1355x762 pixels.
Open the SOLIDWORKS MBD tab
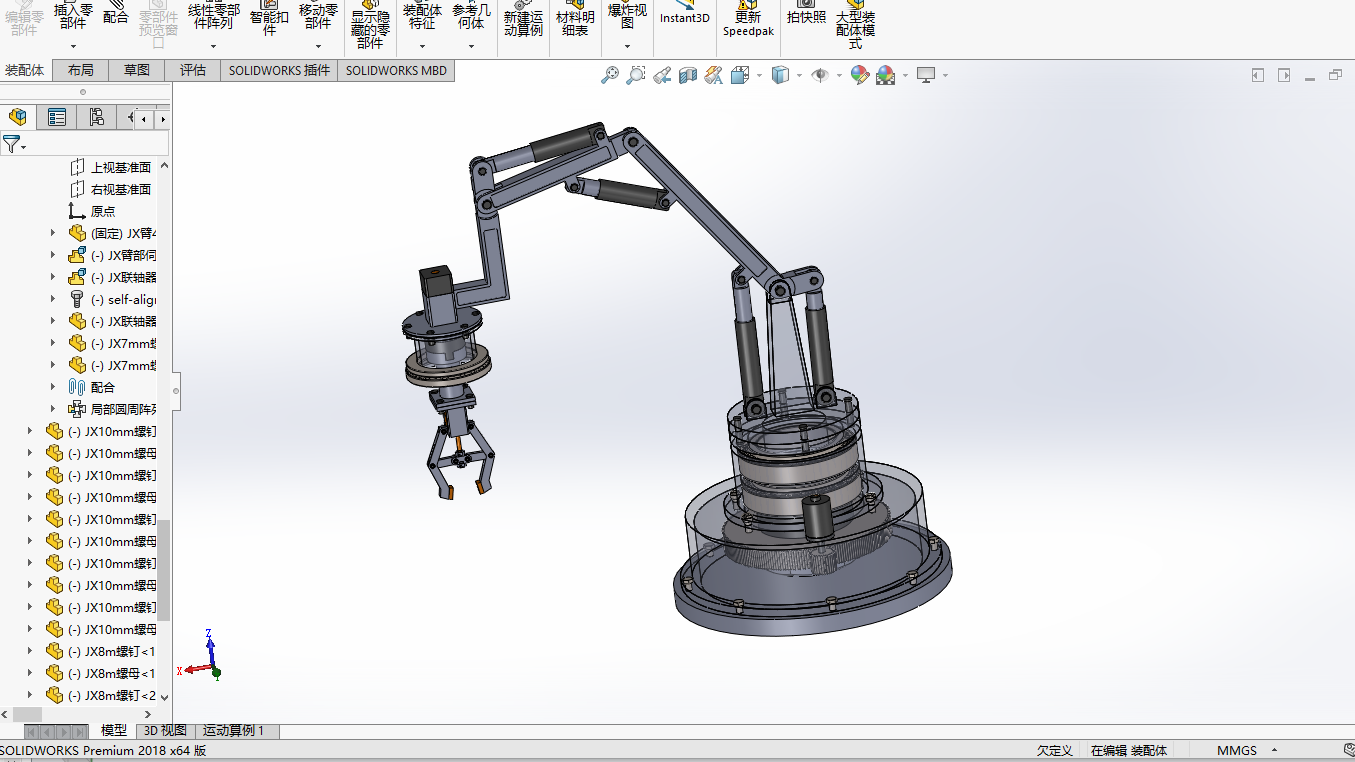pyautogui.click(x=396, y=70)
